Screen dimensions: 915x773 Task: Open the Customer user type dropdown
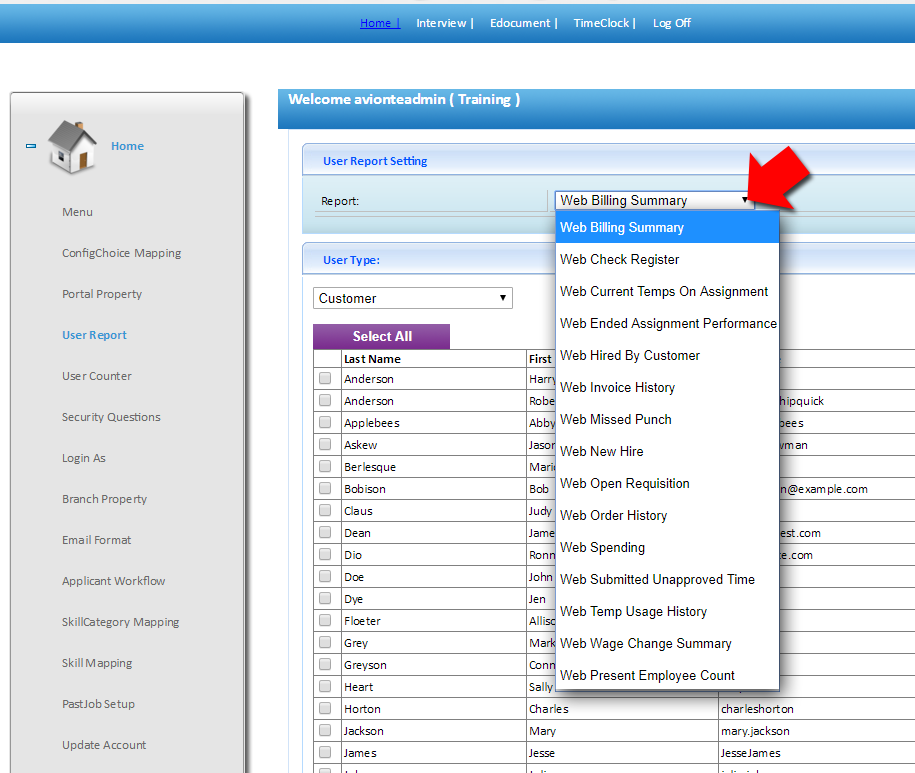coord(413,298)
